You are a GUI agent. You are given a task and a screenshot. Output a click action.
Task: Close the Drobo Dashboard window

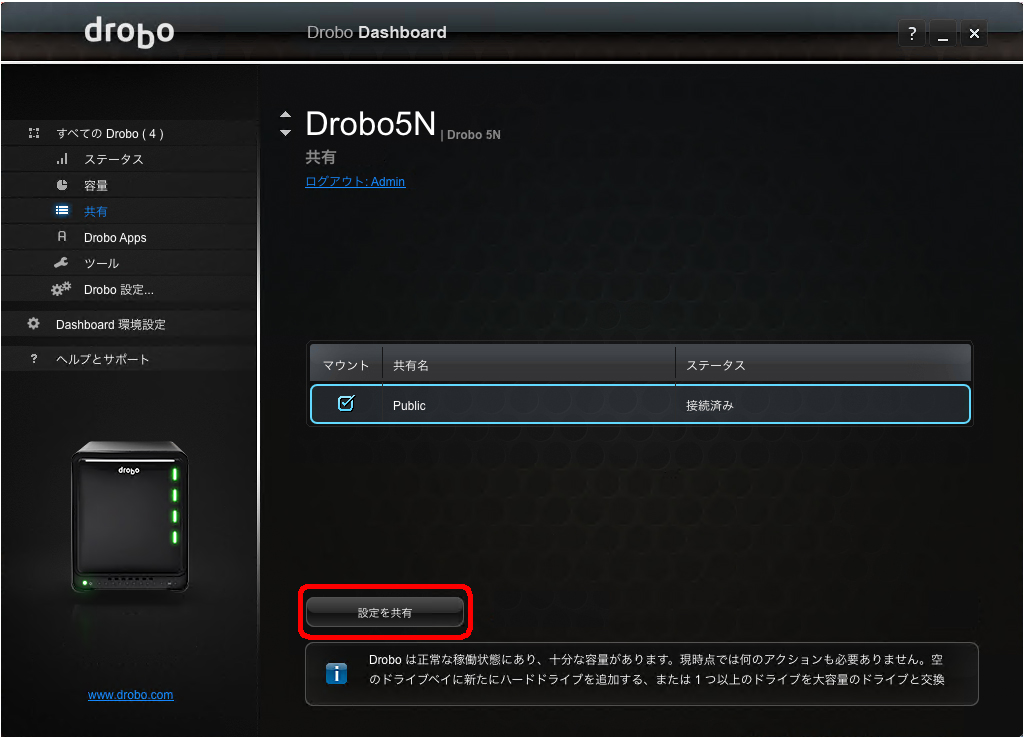974,33
